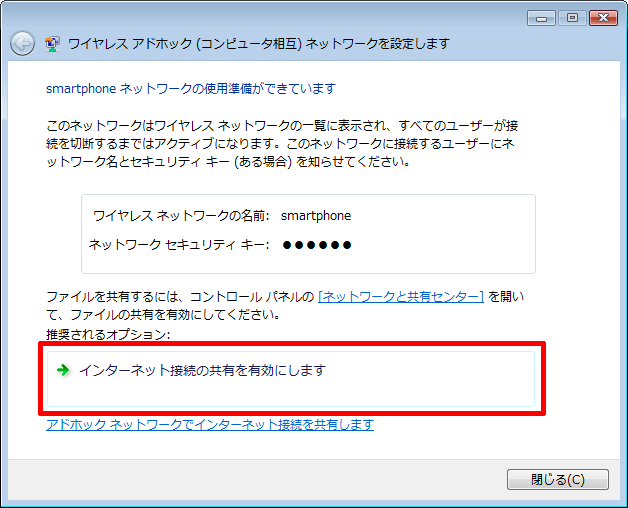Click the green arrow next to internet sharing option

pos(63,370)
